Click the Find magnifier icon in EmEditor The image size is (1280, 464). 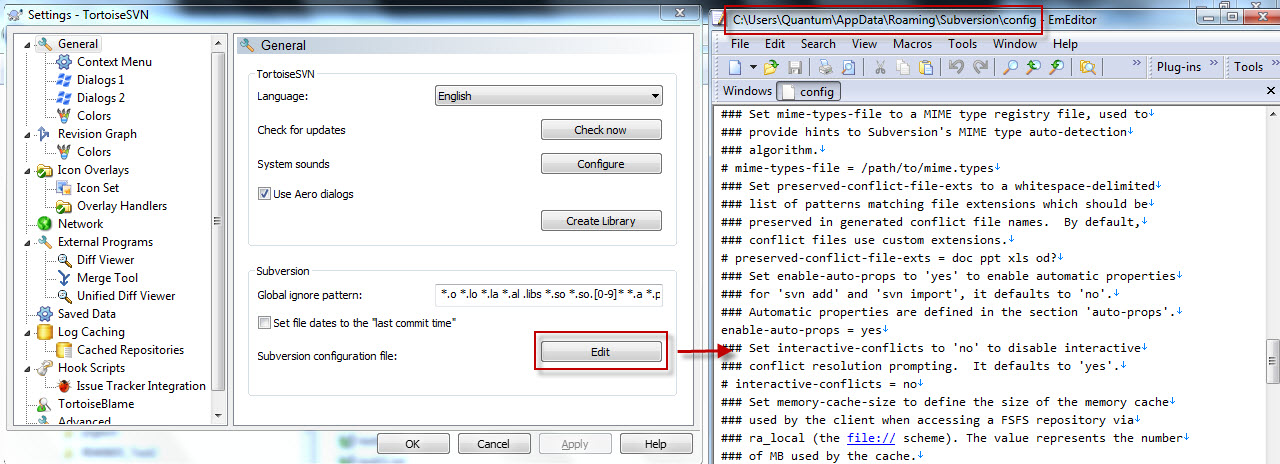click(x=1010, y=67)
